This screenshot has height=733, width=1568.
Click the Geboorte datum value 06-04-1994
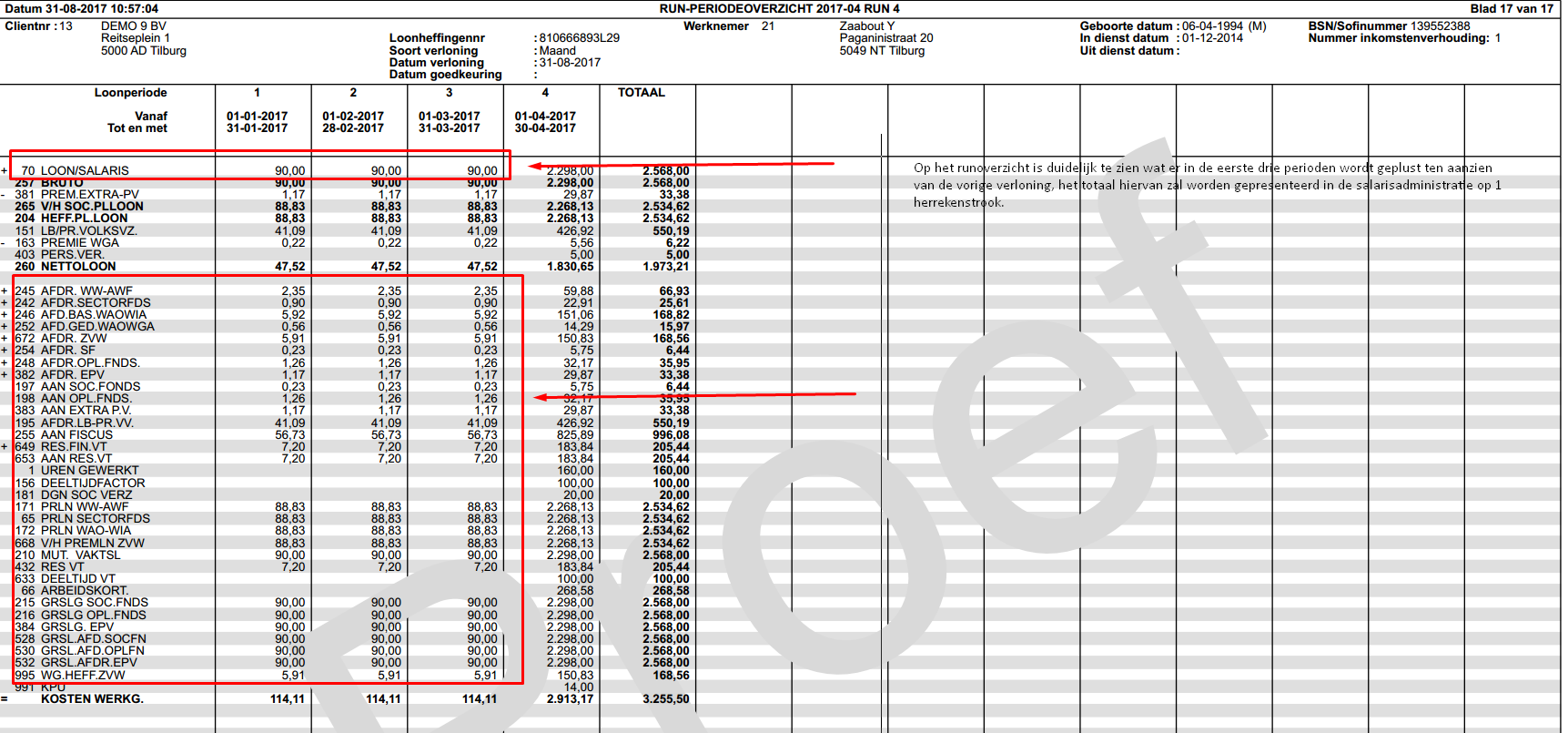click(1212, 26)
